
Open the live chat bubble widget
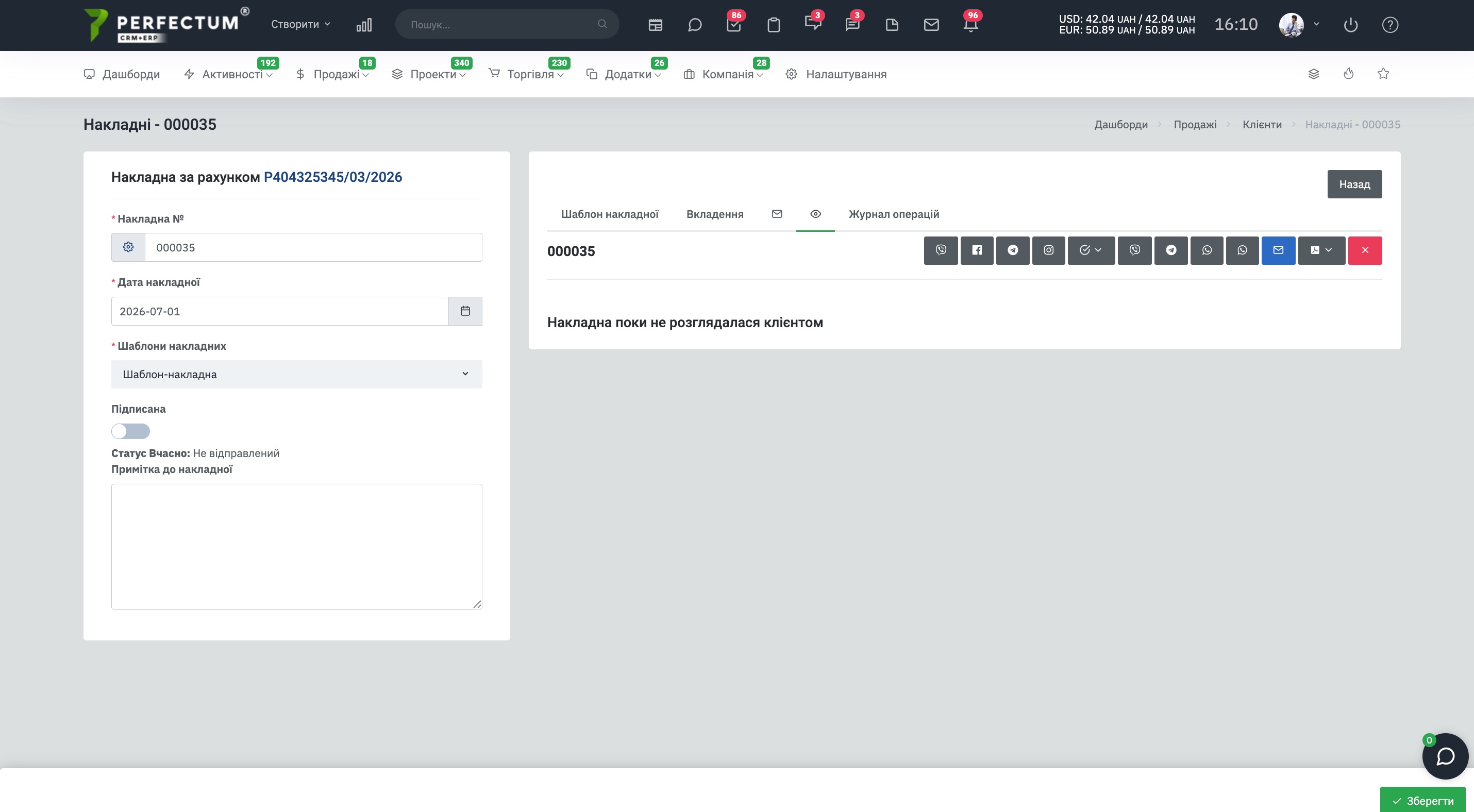(x=1445, y=756)
